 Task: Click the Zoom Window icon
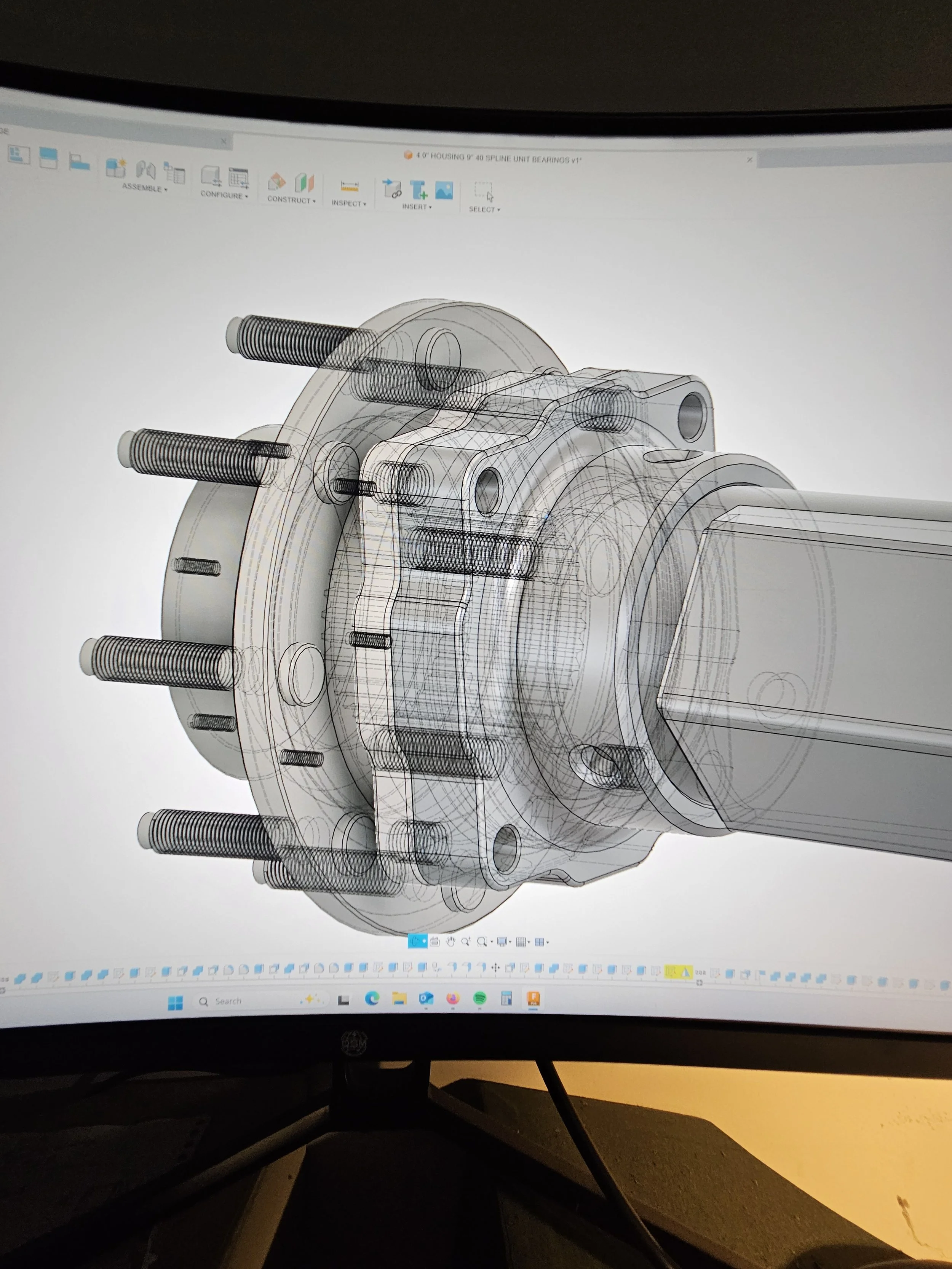(x=482, y=942)
